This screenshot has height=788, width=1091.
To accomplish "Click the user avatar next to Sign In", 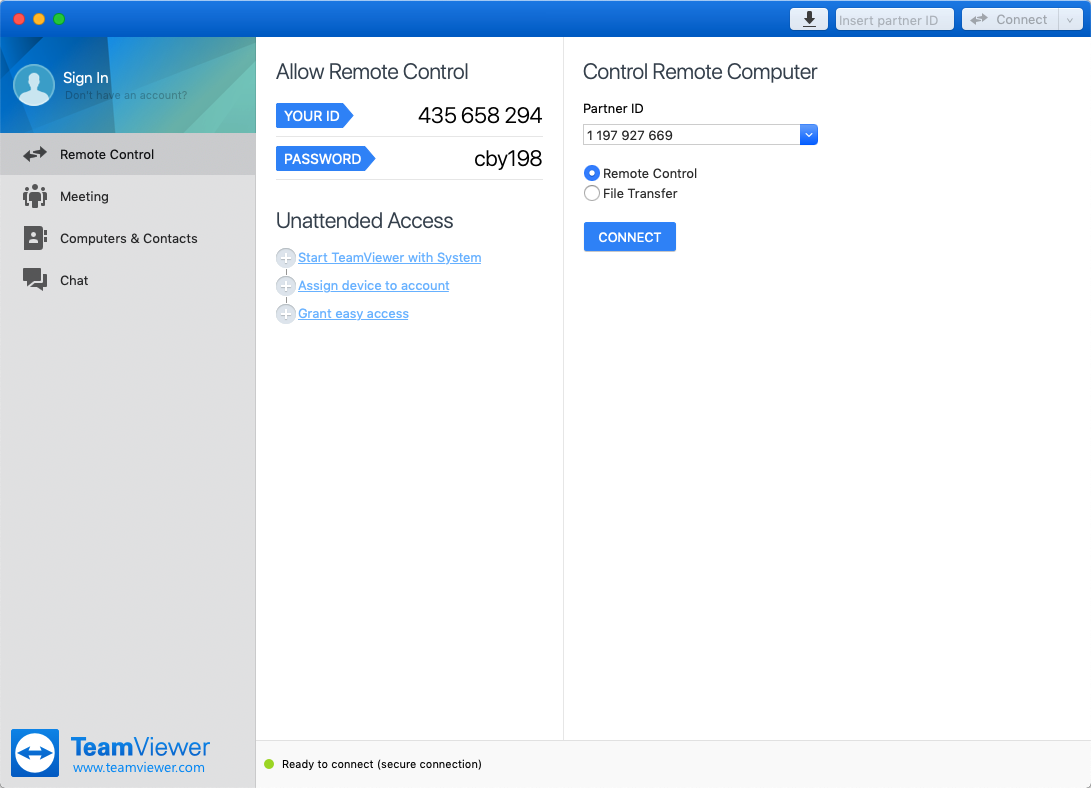I will 33,85.
